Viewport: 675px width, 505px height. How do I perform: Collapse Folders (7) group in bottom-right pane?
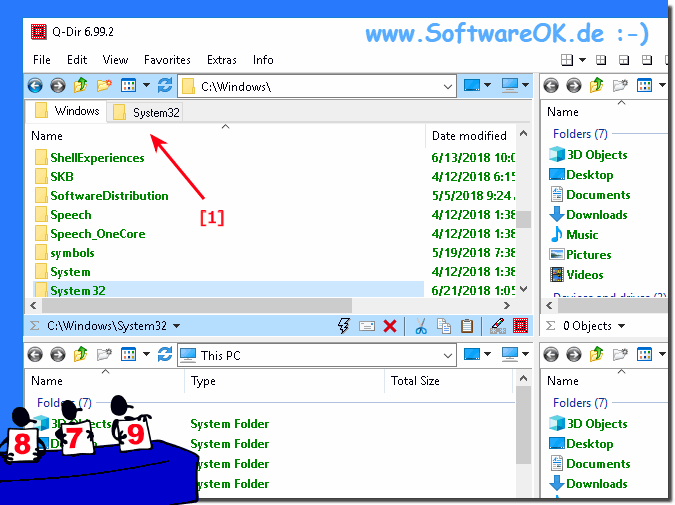click(580, 403)
